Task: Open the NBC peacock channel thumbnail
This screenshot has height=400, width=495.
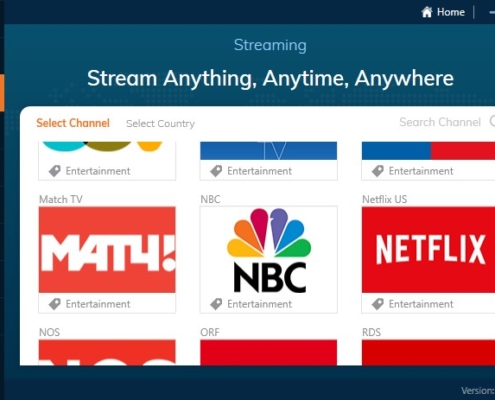Action: click(269, 250)
